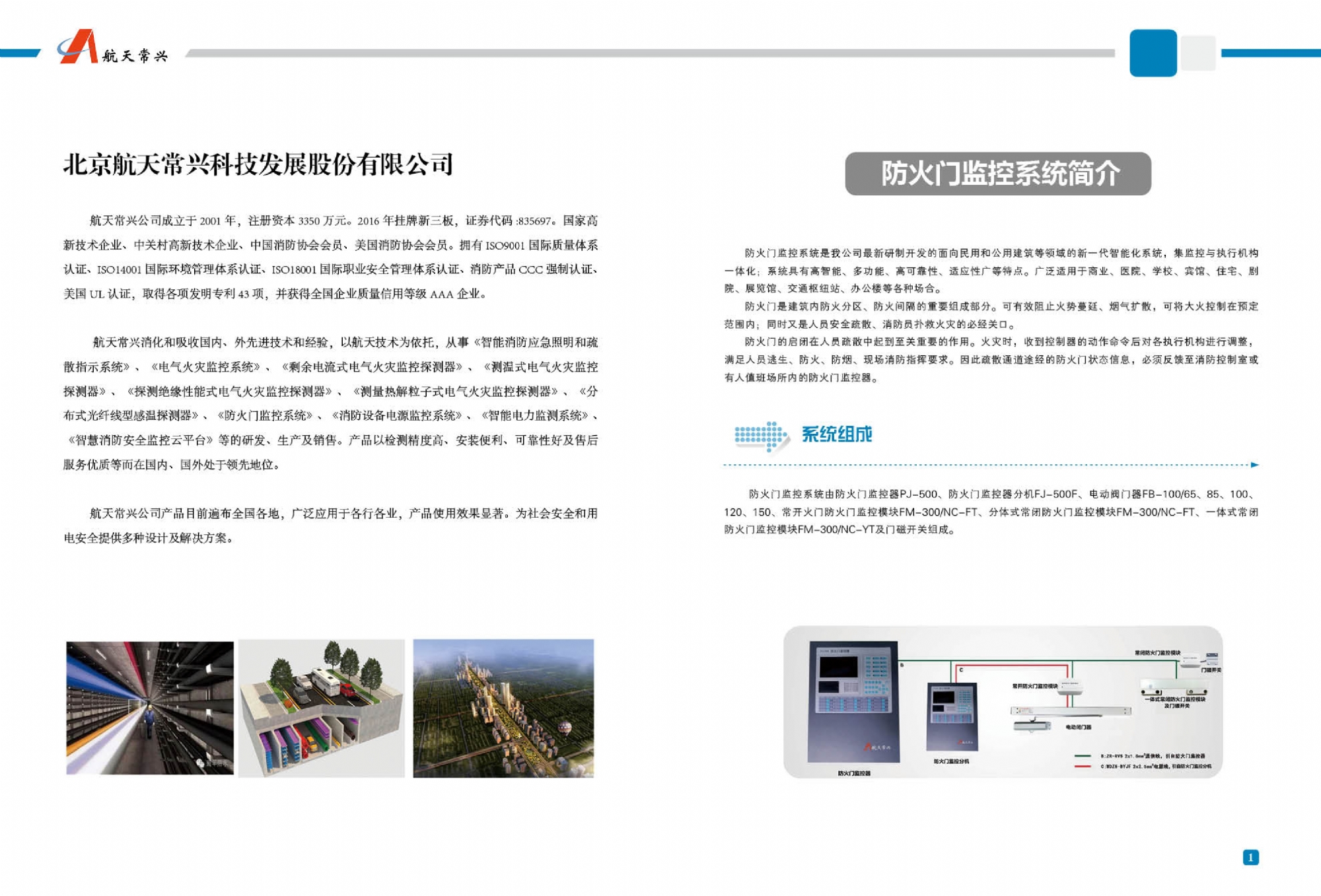
Task: Click the 常开防火门监控模块 round module image
Action: click(x=1069, y=687)
